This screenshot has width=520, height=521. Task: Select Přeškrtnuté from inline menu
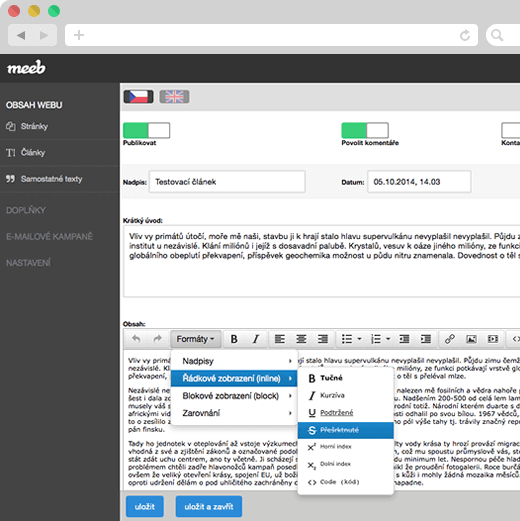(346, 430)
